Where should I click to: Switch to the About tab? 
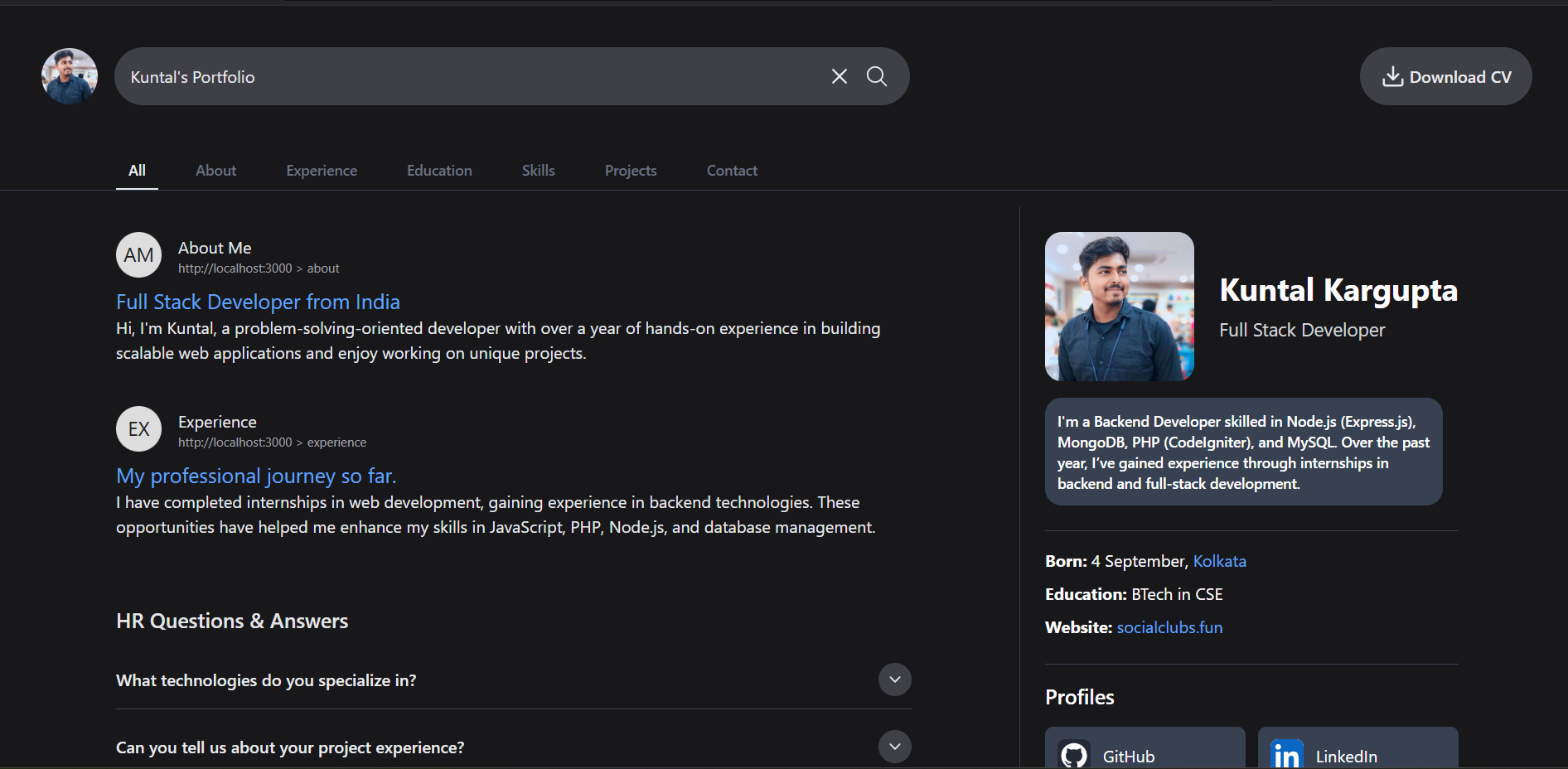[x=215, y=171]
